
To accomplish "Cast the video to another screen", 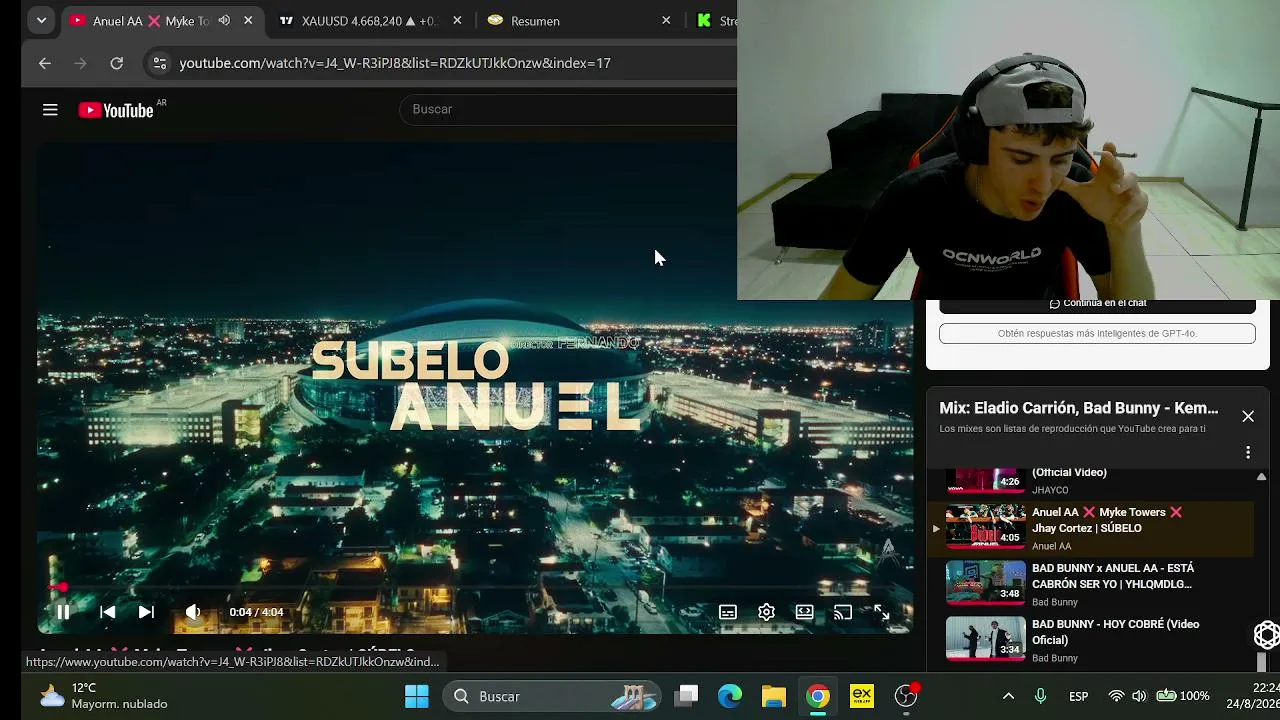I will 843,612.
